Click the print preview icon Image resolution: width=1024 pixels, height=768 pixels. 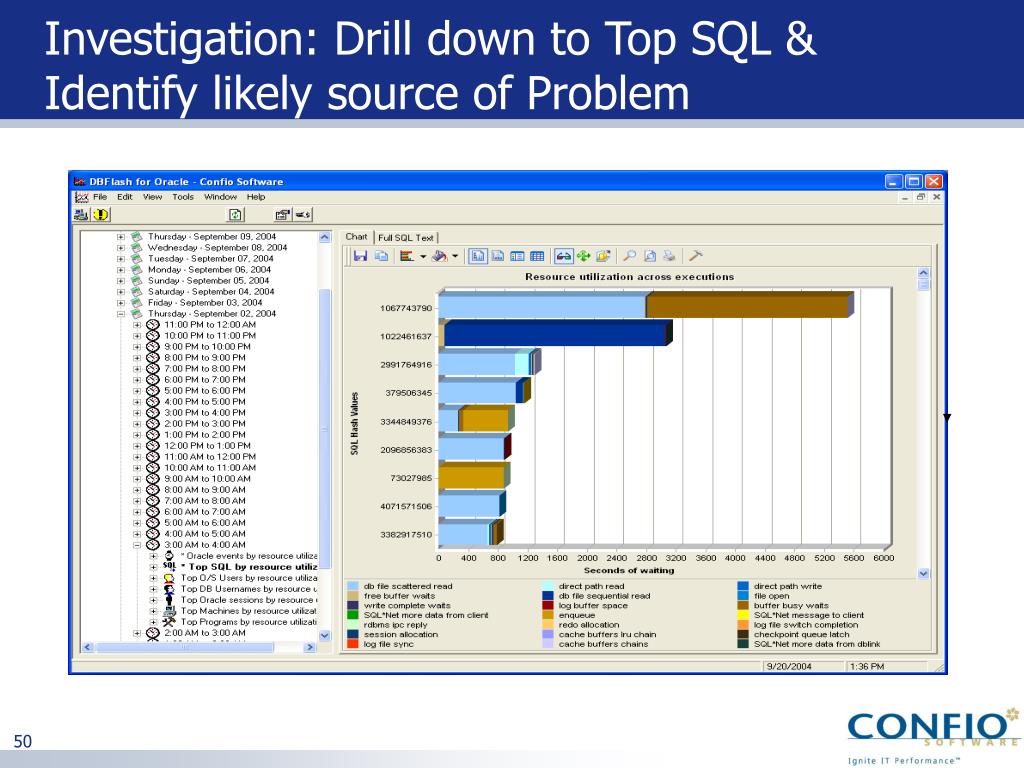[x=650, y=256]
